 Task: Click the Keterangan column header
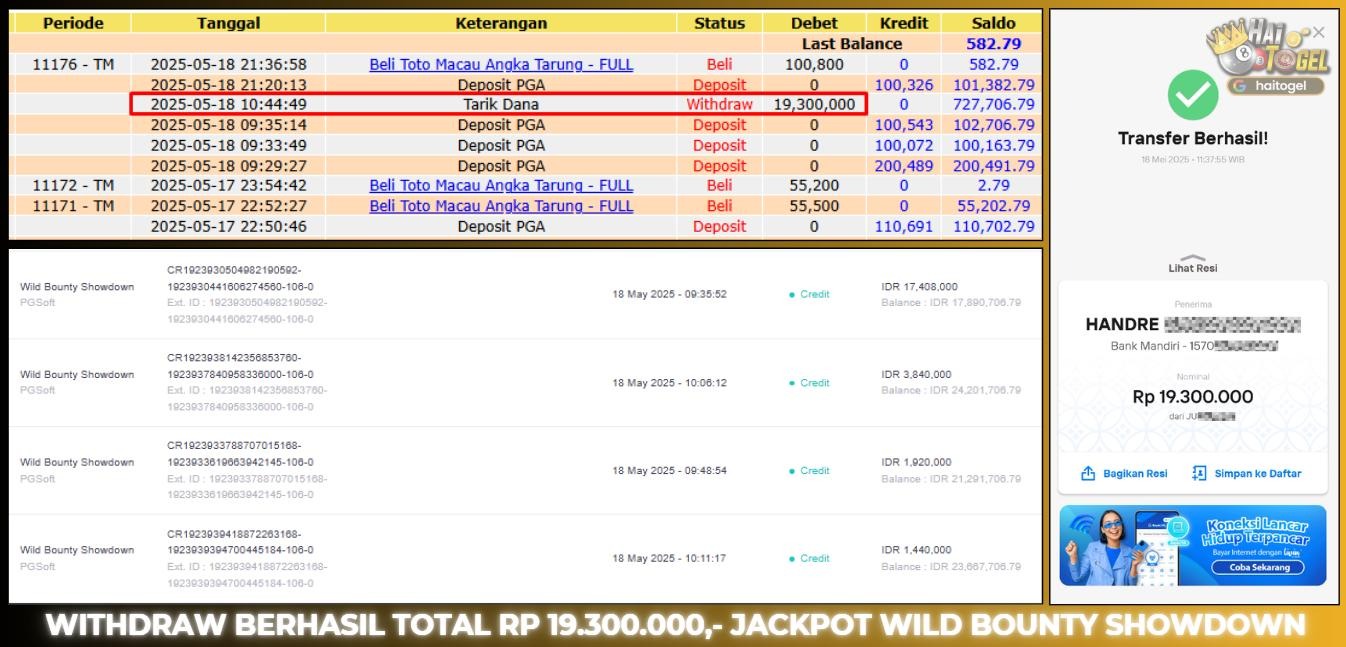point(501,22)
